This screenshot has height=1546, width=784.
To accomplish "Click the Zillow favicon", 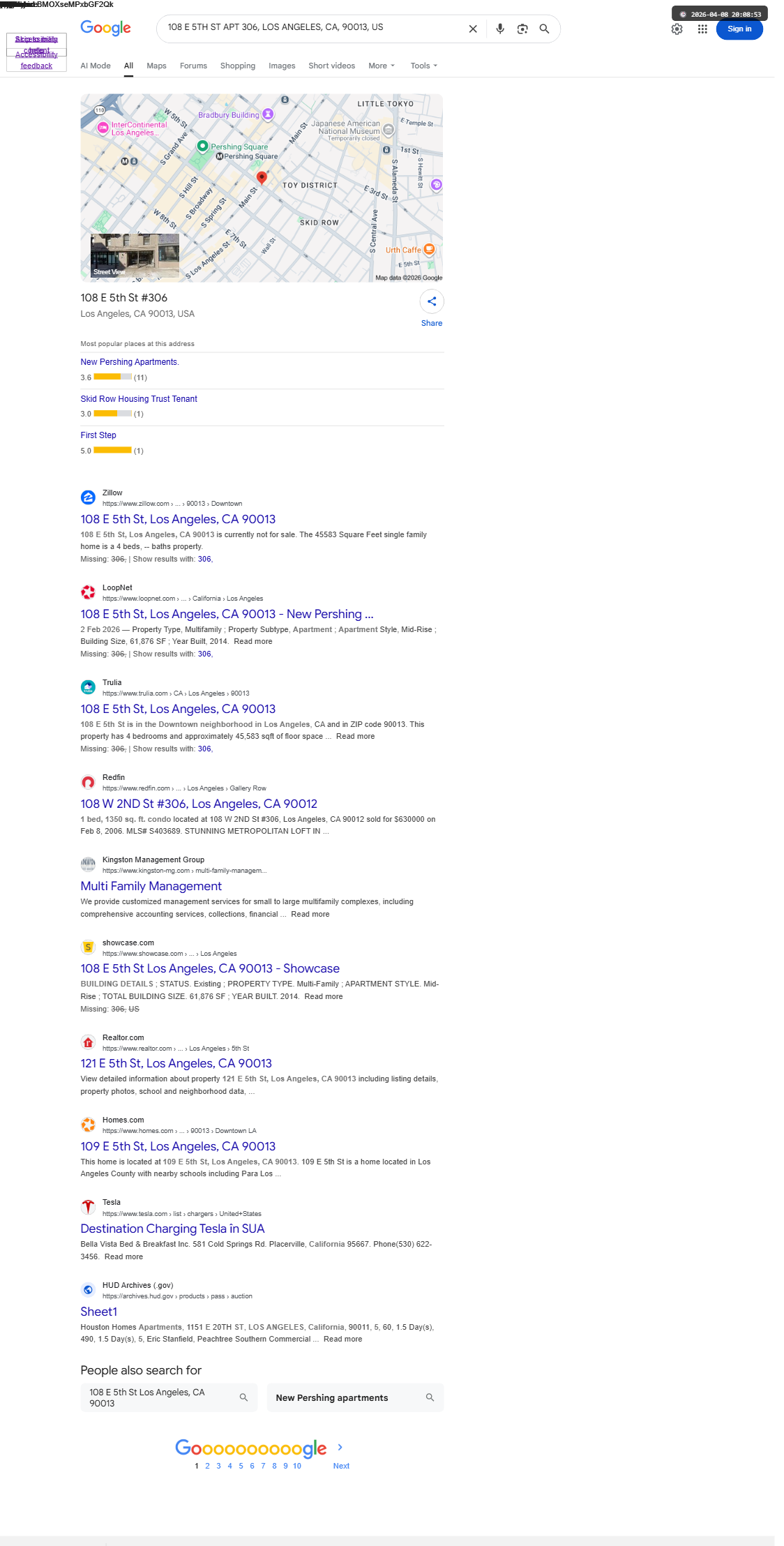I will [88, 497].
